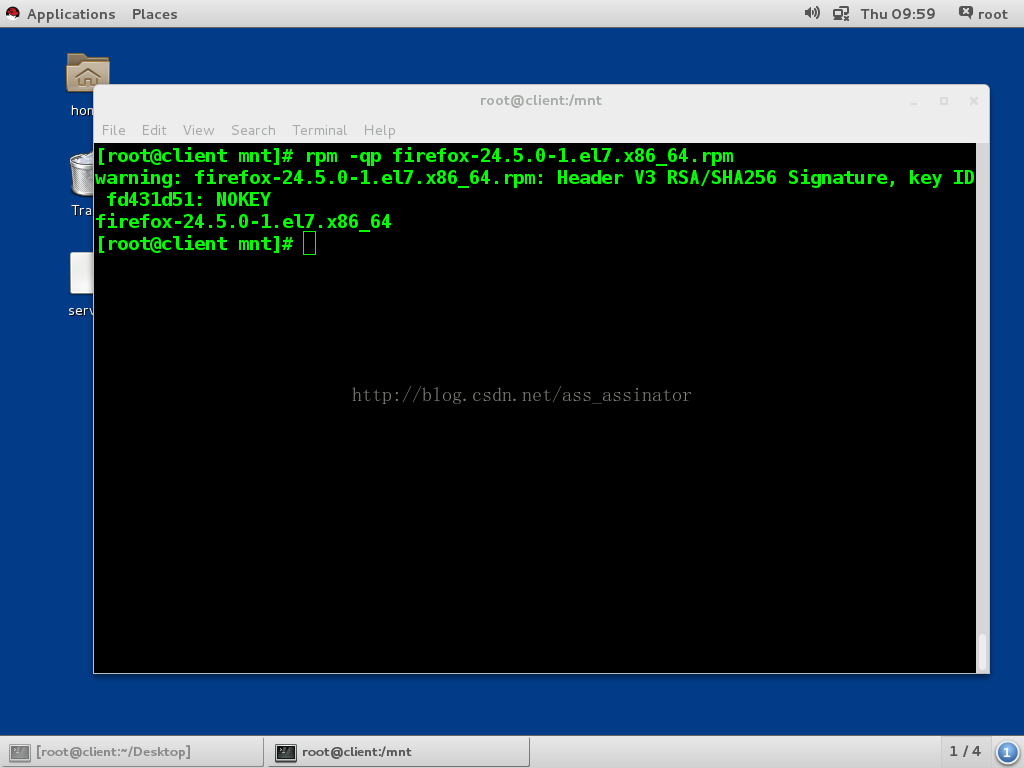Open the root user menu
1024x768 pixels.
click(983, 14)
